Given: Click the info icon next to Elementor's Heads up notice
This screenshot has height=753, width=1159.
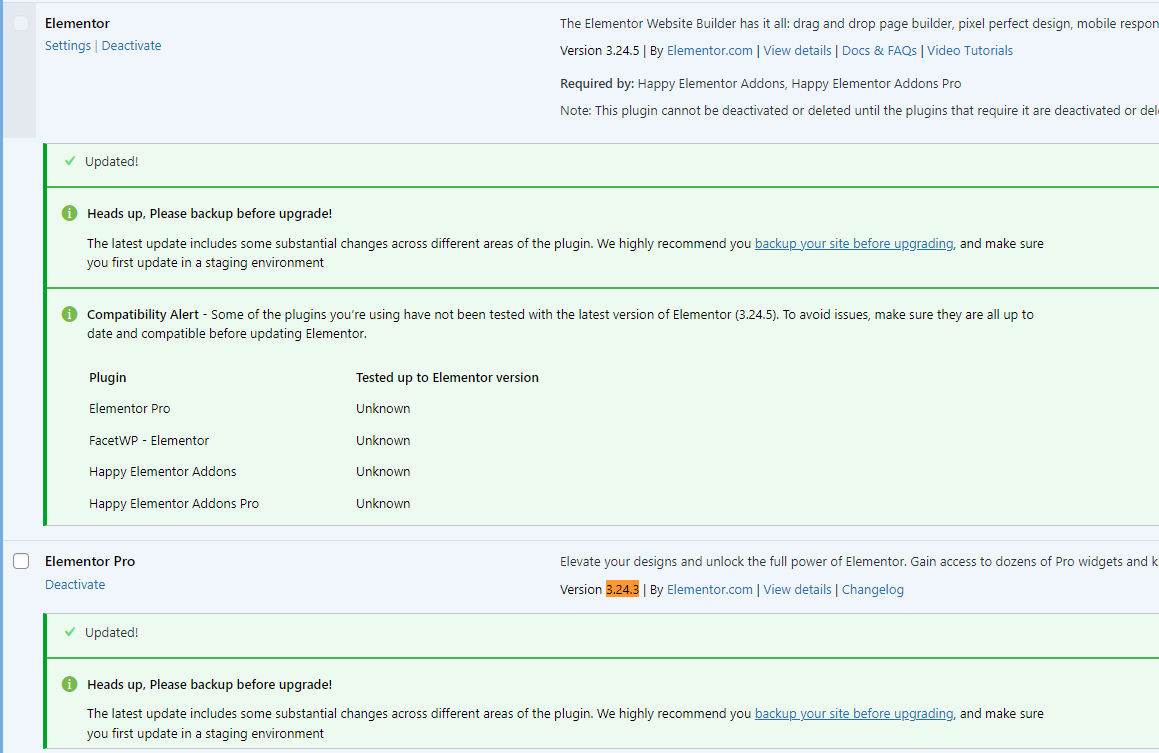Looking at the screenshot, I should (69, 213).
